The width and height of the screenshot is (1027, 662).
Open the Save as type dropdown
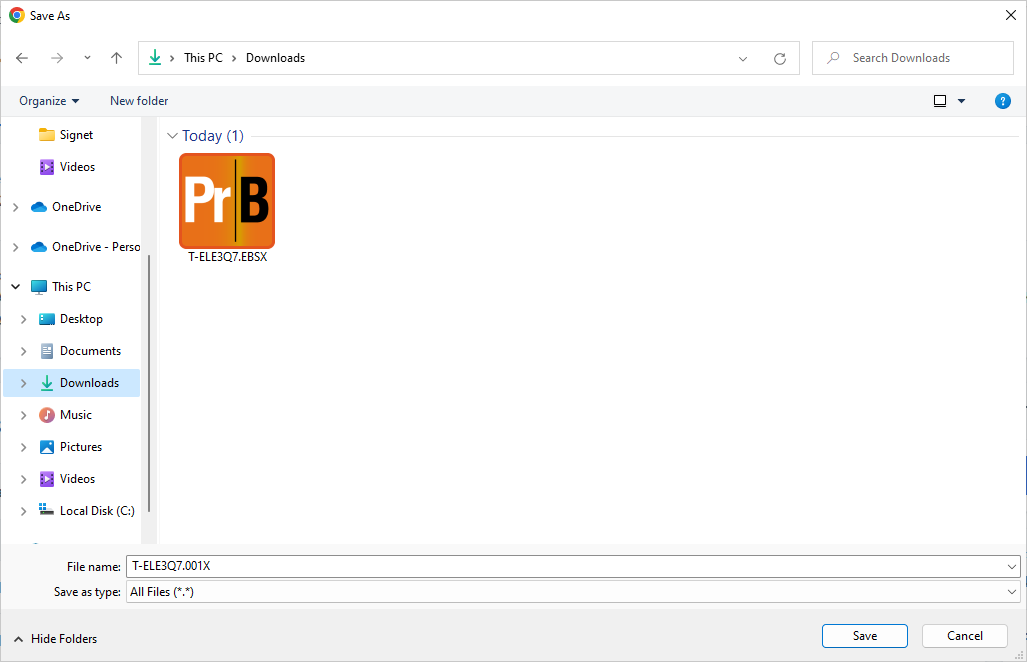point(1013,592)
